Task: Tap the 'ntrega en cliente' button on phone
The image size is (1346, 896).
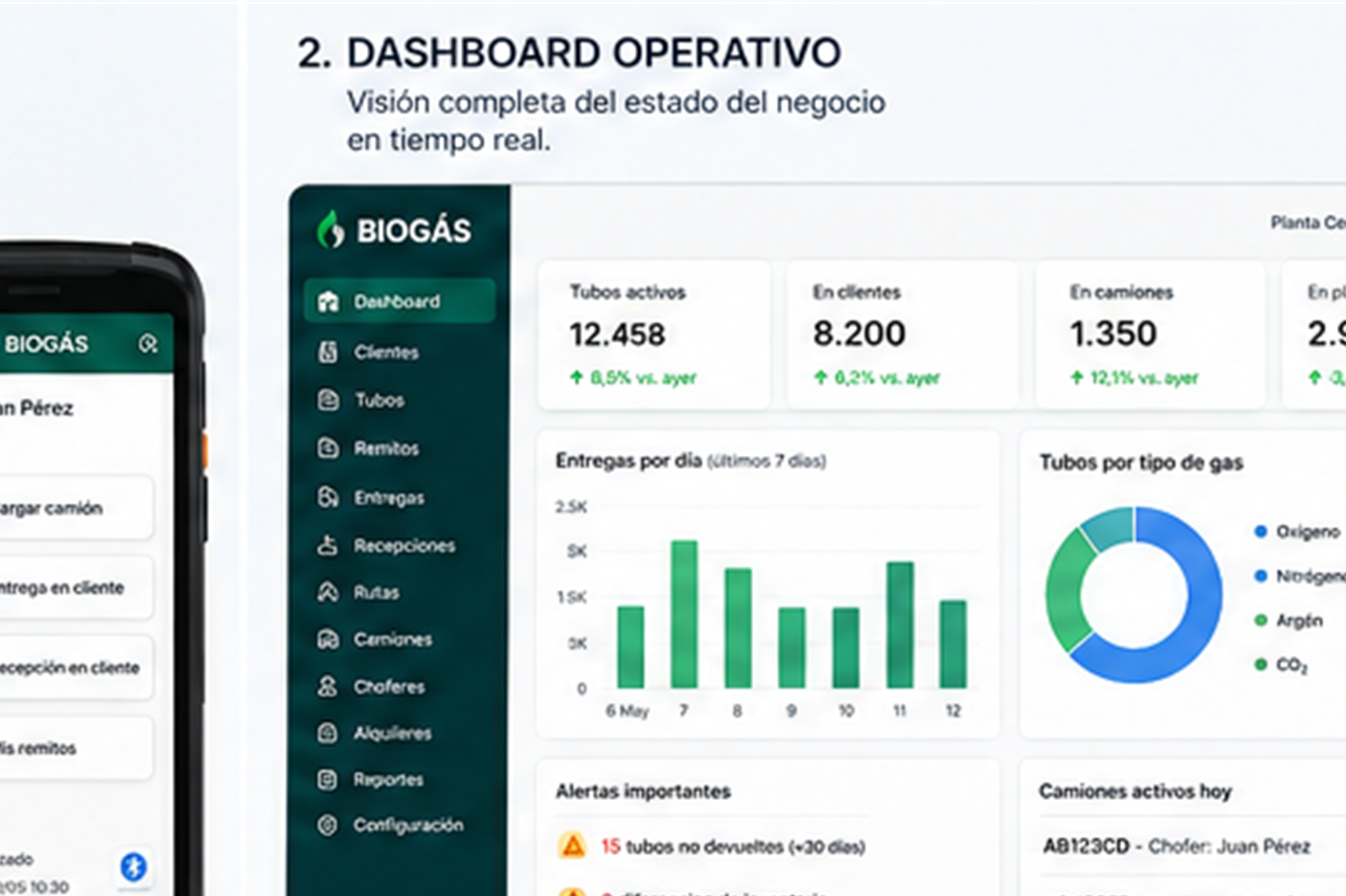Action: click(76, 587)
